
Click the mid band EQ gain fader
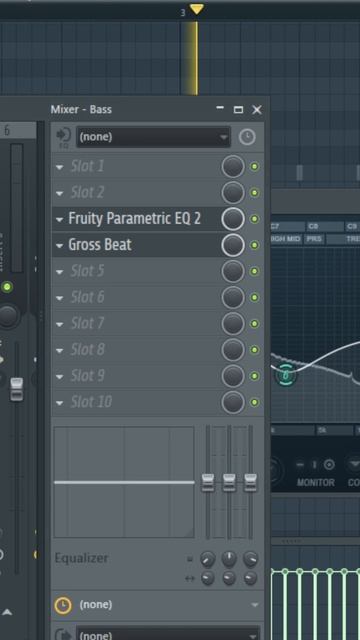(x=229, y=483)
